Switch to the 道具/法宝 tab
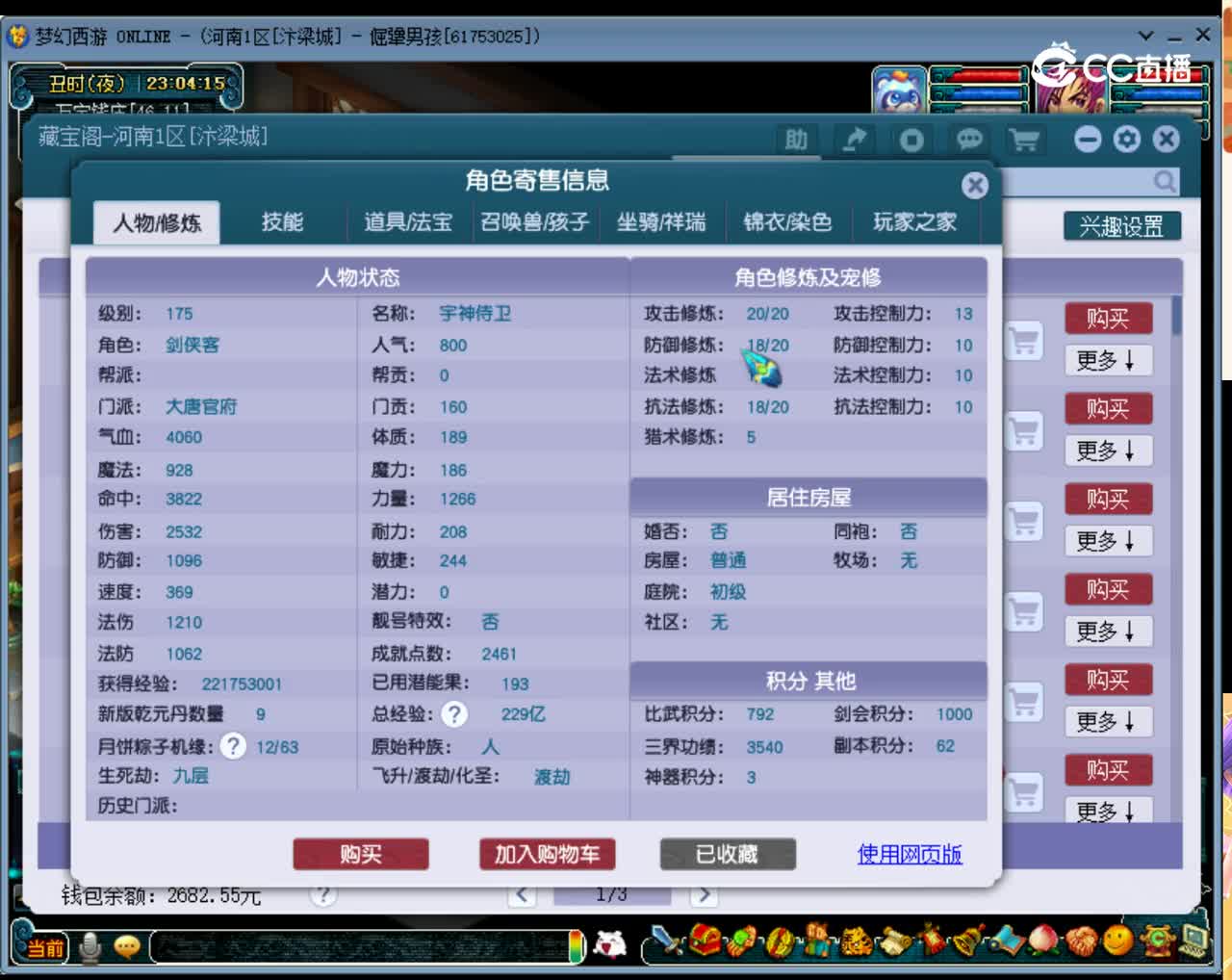The height and width of the screenshot is (980, 1232). click(x=407, y=222)
